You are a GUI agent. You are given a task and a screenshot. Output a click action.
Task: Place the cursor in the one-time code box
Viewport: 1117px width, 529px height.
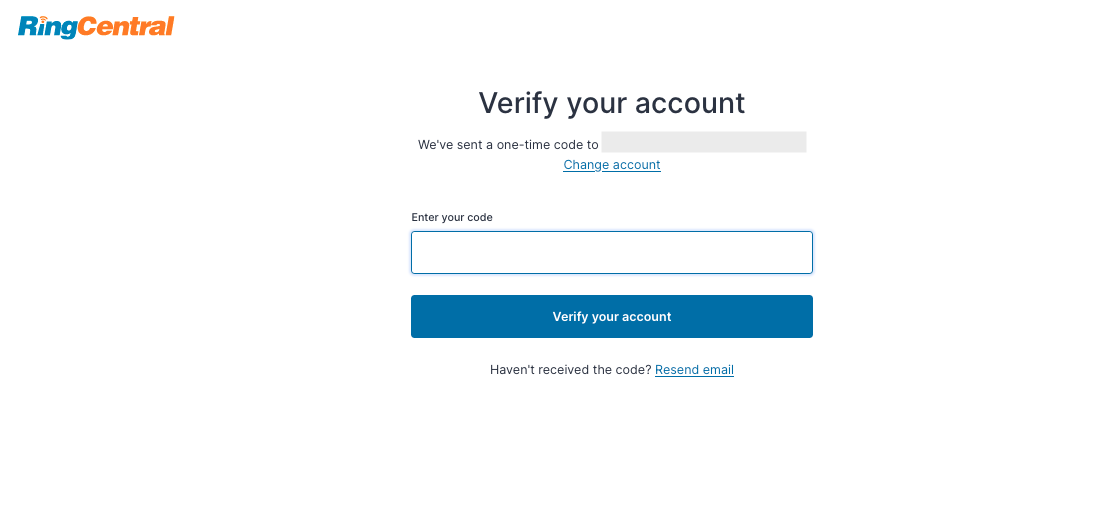(612, 252)
